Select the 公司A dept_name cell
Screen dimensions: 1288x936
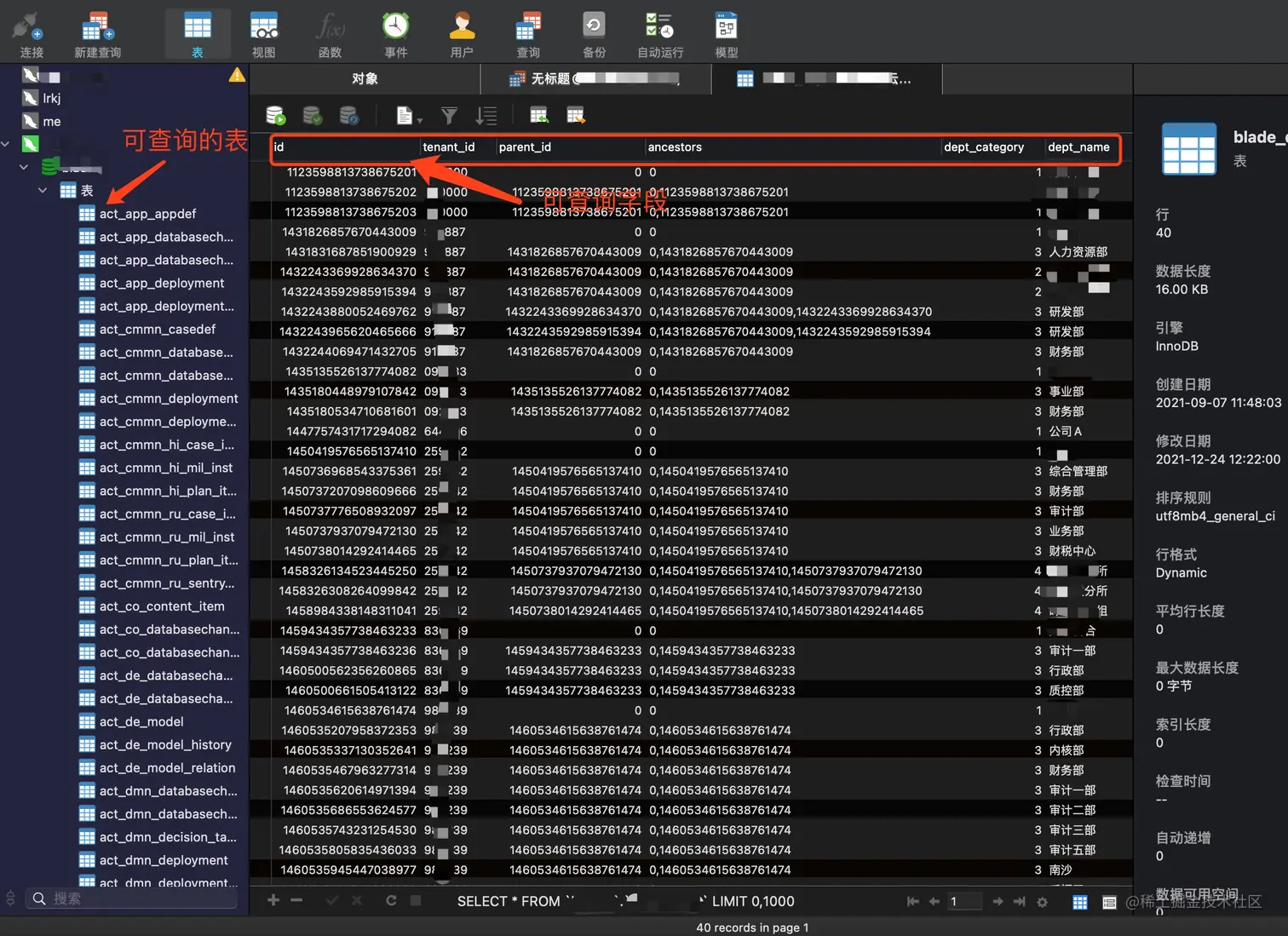(1066, 431)
